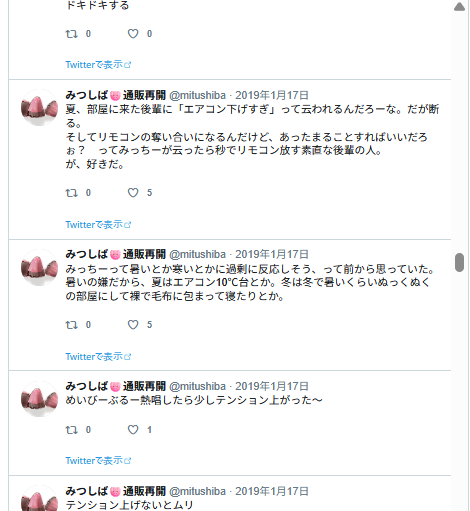470x511 pixels.
Task: Like the ドキドキする tweet with heart icon
Action: click(x=133, y=34)
